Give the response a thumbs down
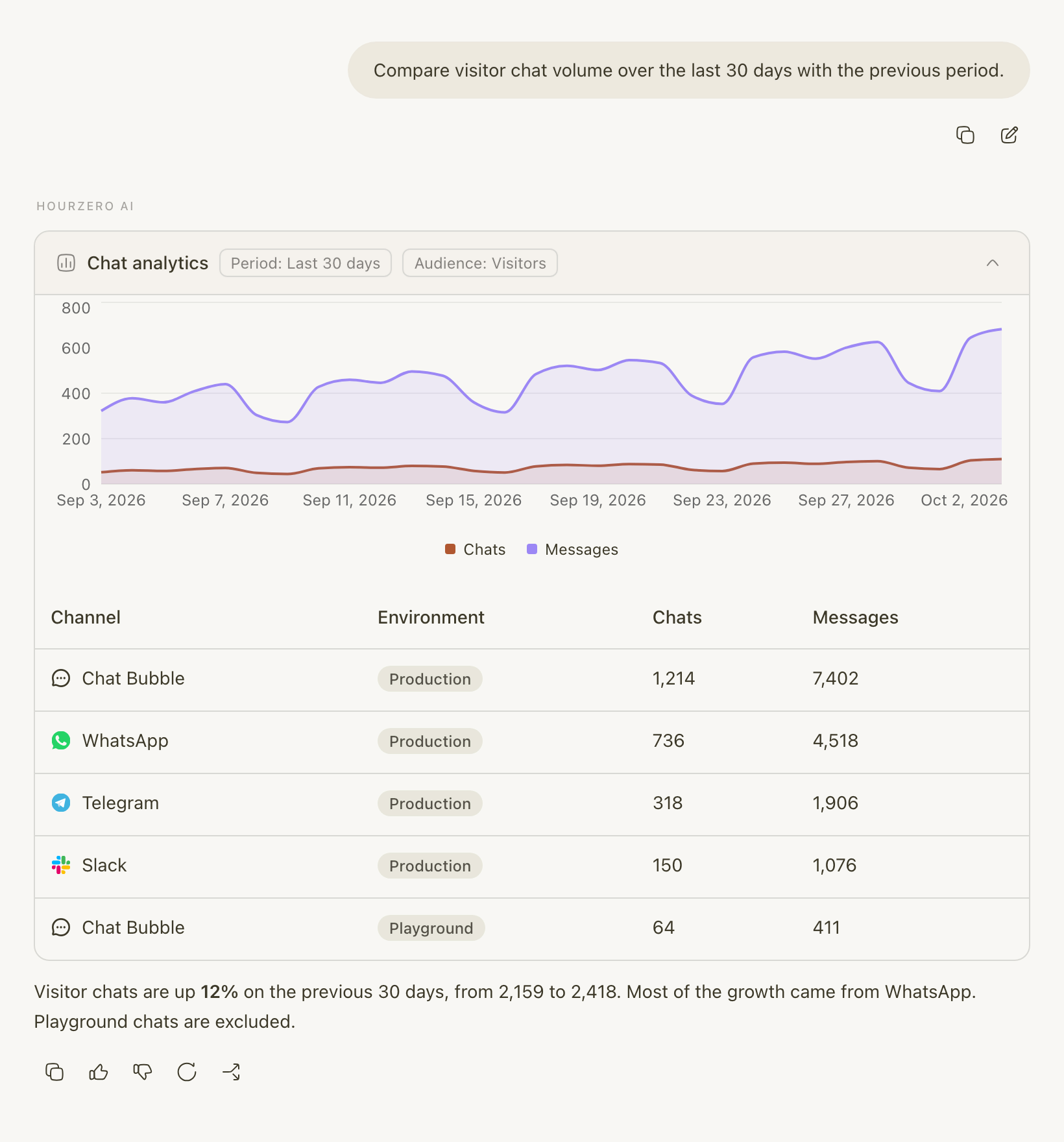 click(x=143, y=1072)
